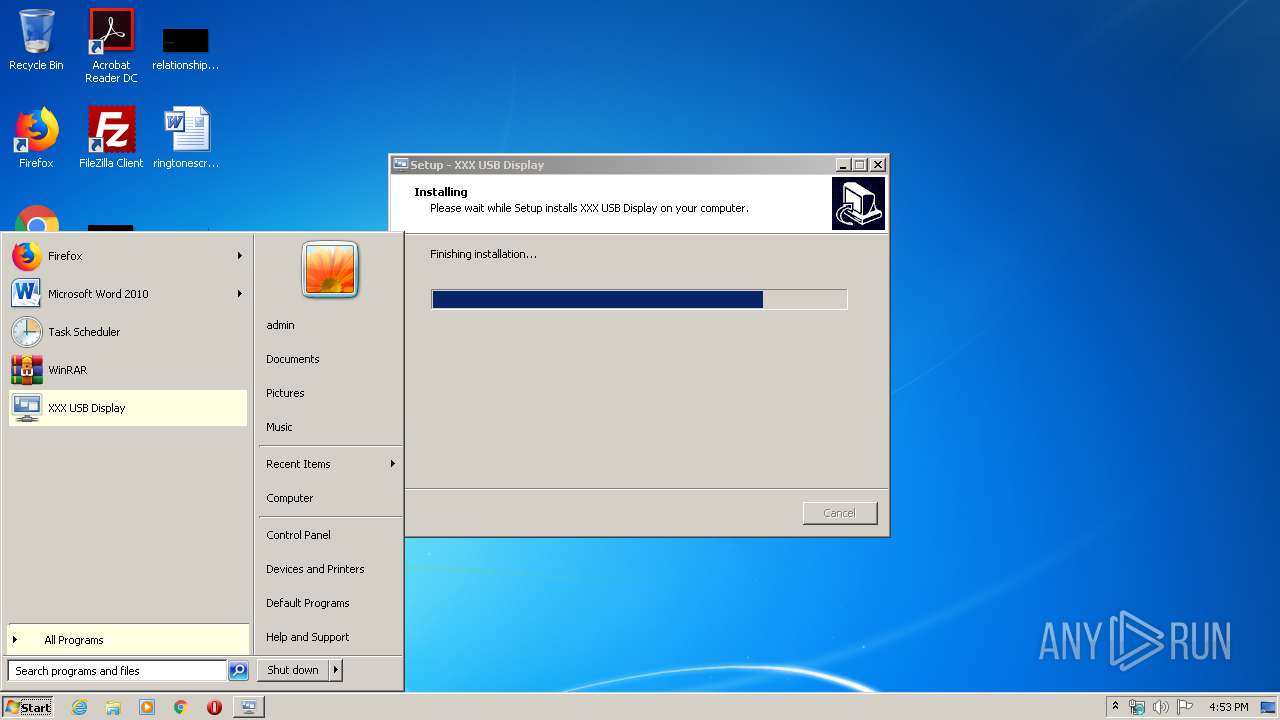Open Help and Support
1280x720 pixels.
pyautogui.click(x=330, y=637)
